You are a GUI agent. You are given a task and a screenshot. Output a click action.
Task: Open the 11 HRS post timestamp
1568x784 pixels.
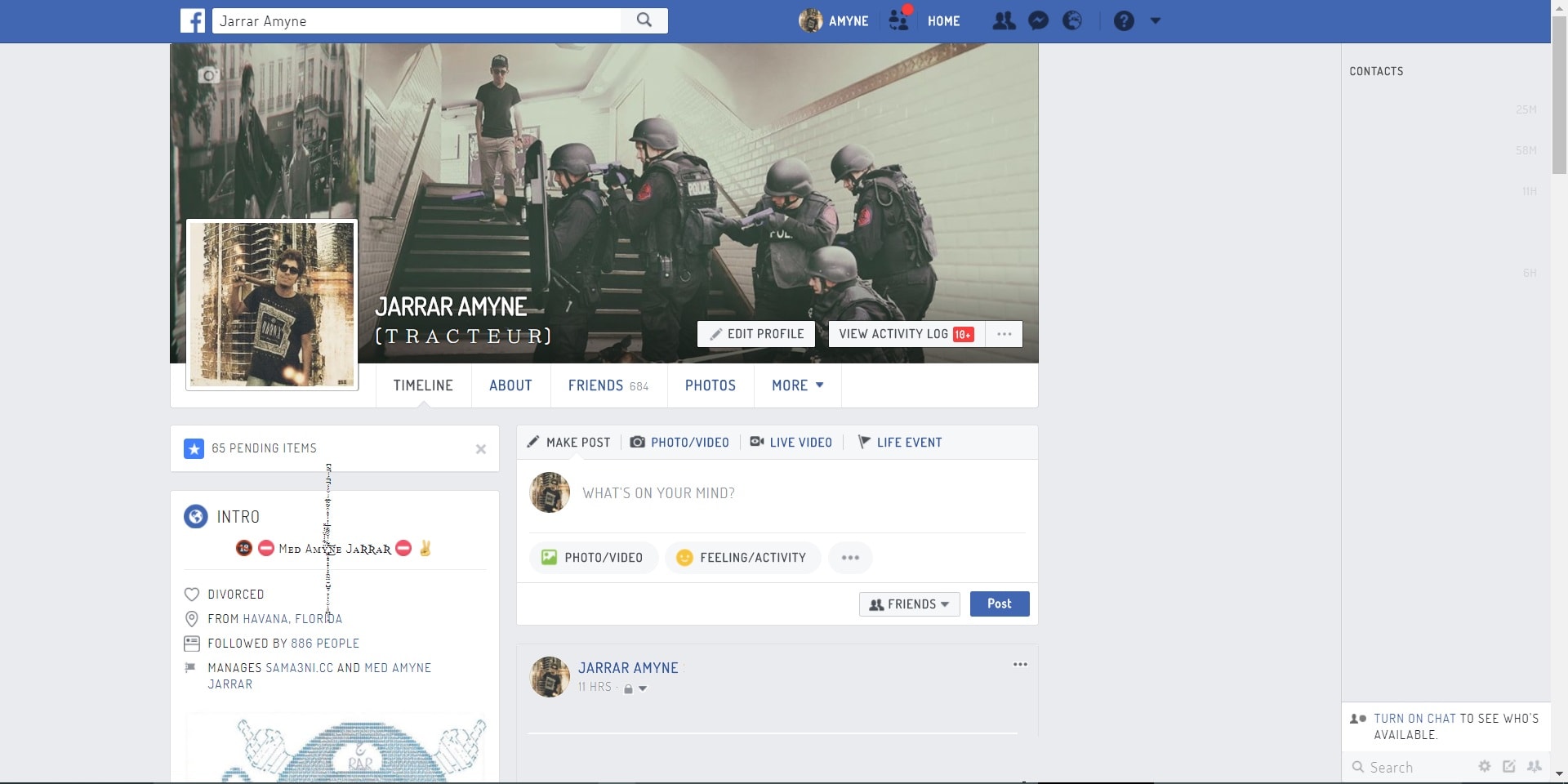click(595, 688)
